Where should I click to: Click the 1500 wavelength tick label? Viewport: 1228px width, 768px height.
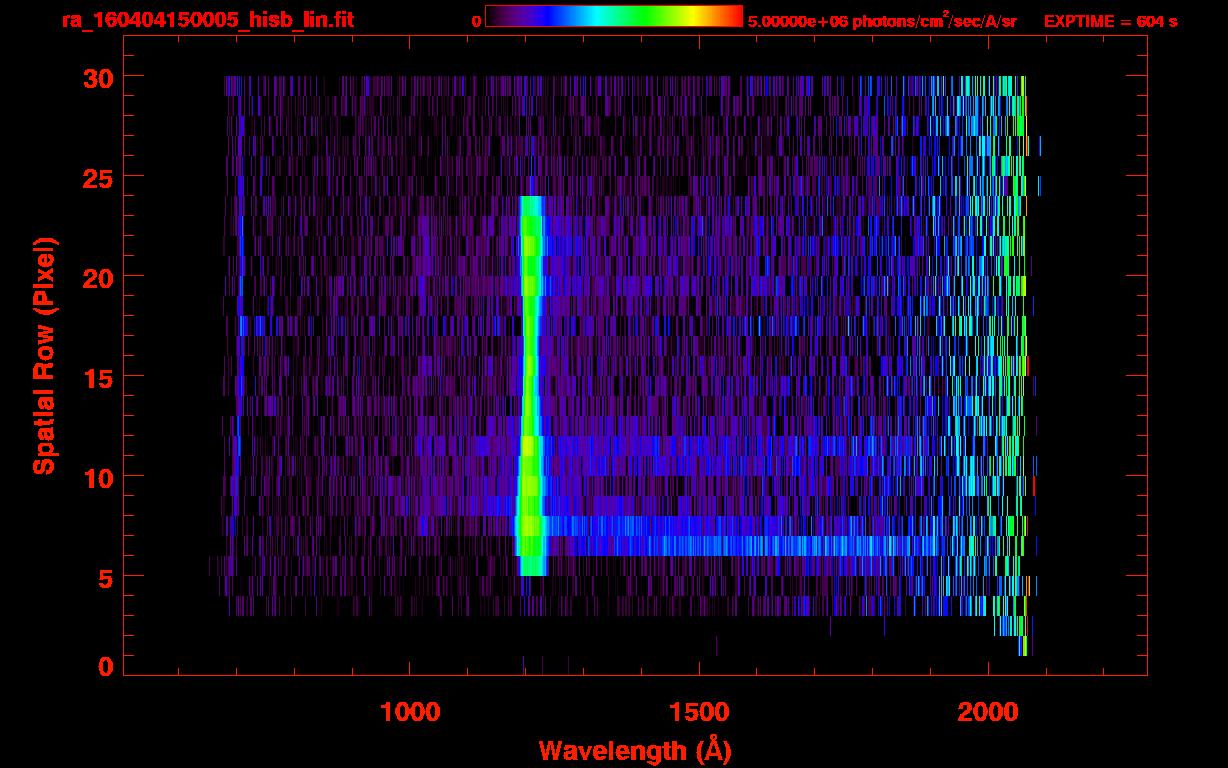click(x=700, y=712)
